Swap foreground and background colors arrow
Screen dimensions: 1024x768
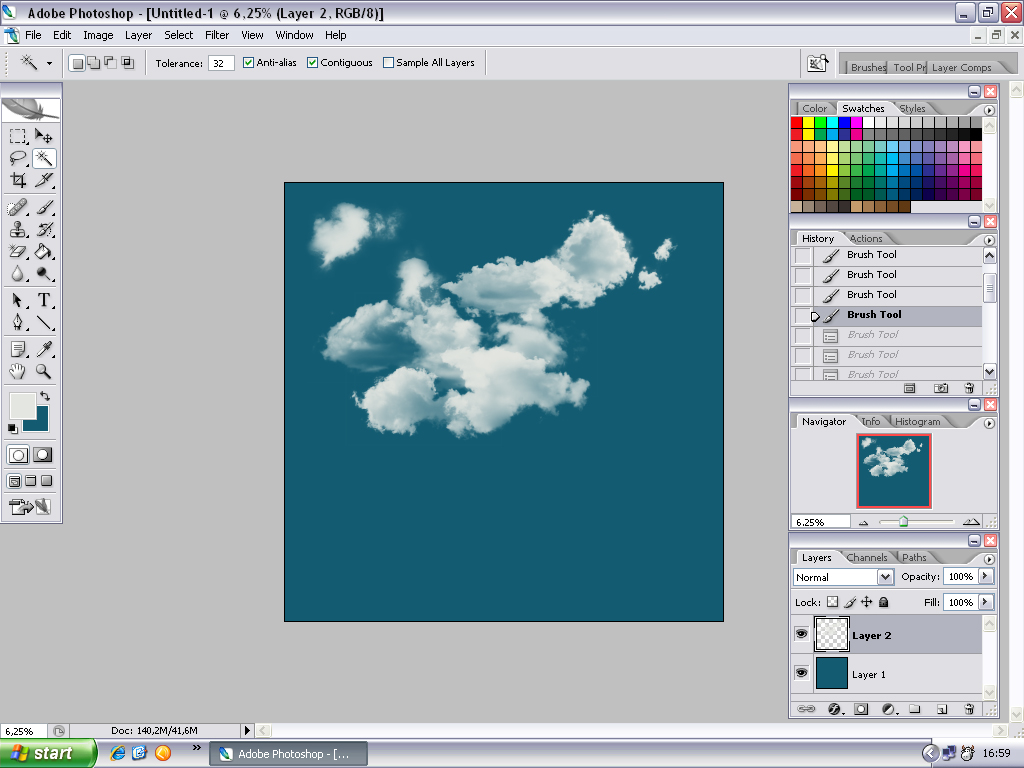click(x=45, y=396)
